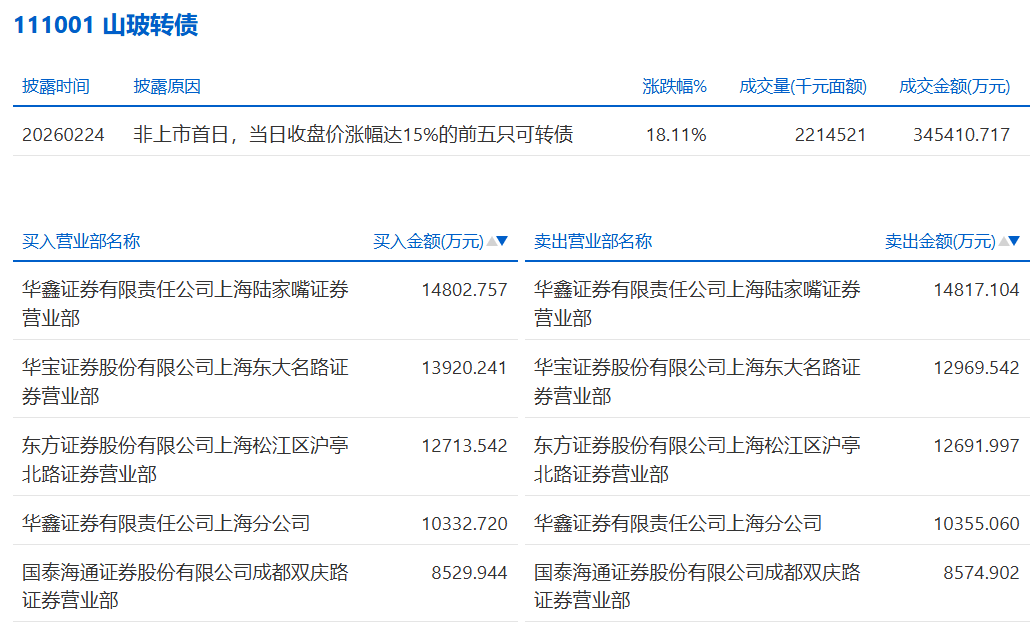Select the 成交金额(万元) column header
1035x627 pixels.
pyautogui.click(x=954, y=86)
